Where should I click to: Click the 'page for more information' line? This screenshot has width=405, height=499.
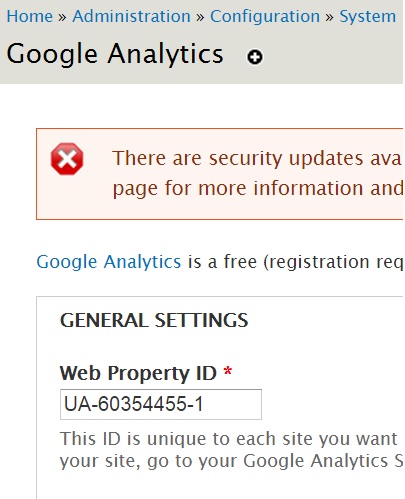tap(258, 188)
